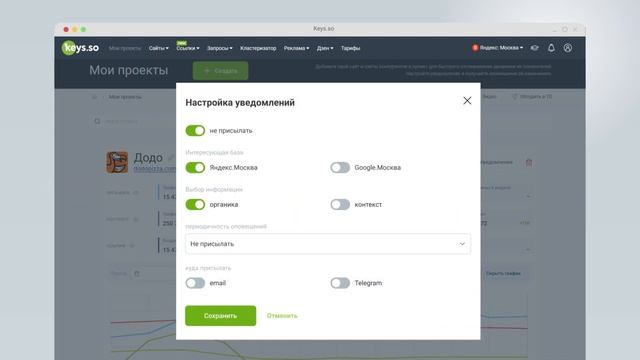Go to Кластеризатор in the navbar

pos(258,48)
